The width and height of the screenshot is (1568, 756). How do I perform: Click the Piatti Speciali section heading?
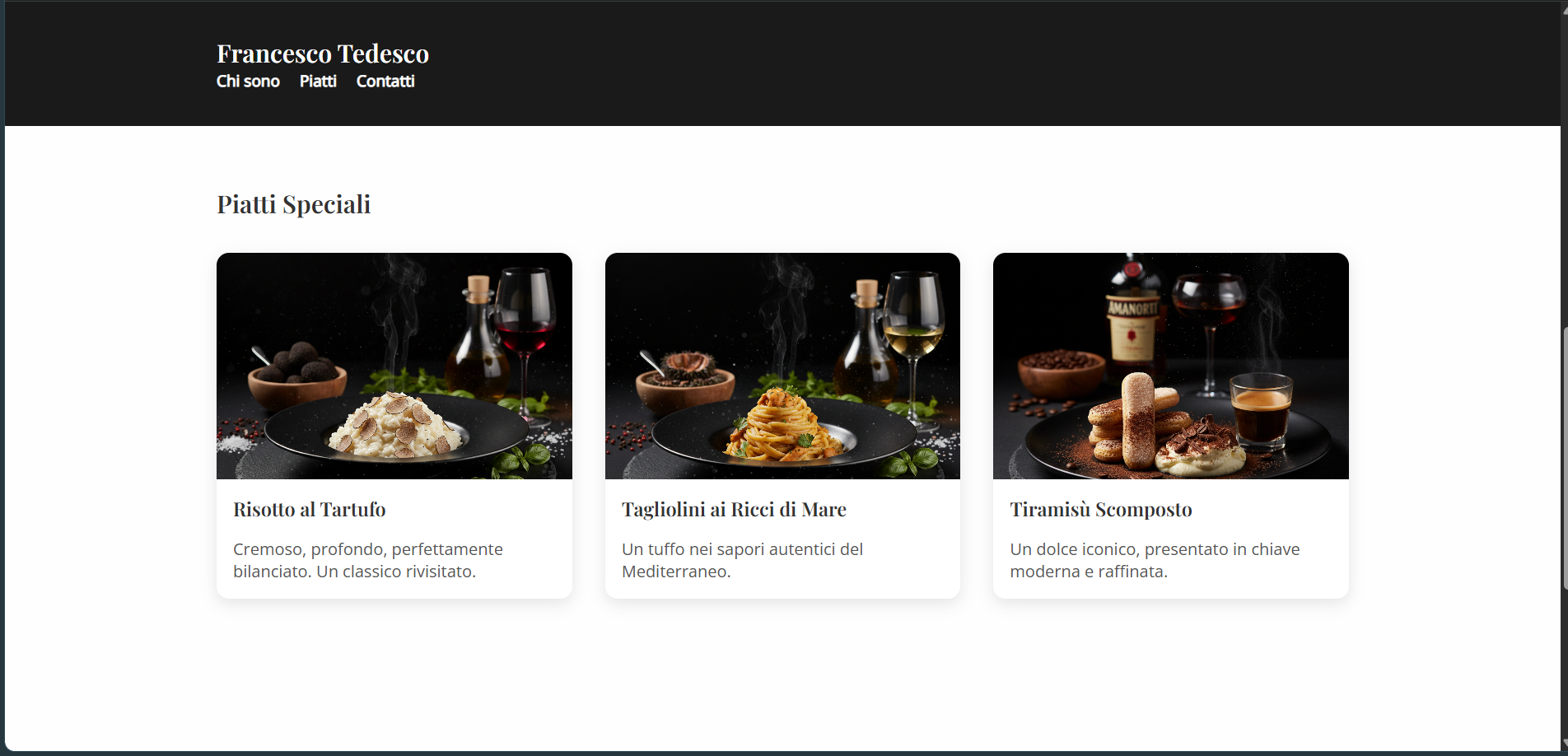tap(294, 204)
